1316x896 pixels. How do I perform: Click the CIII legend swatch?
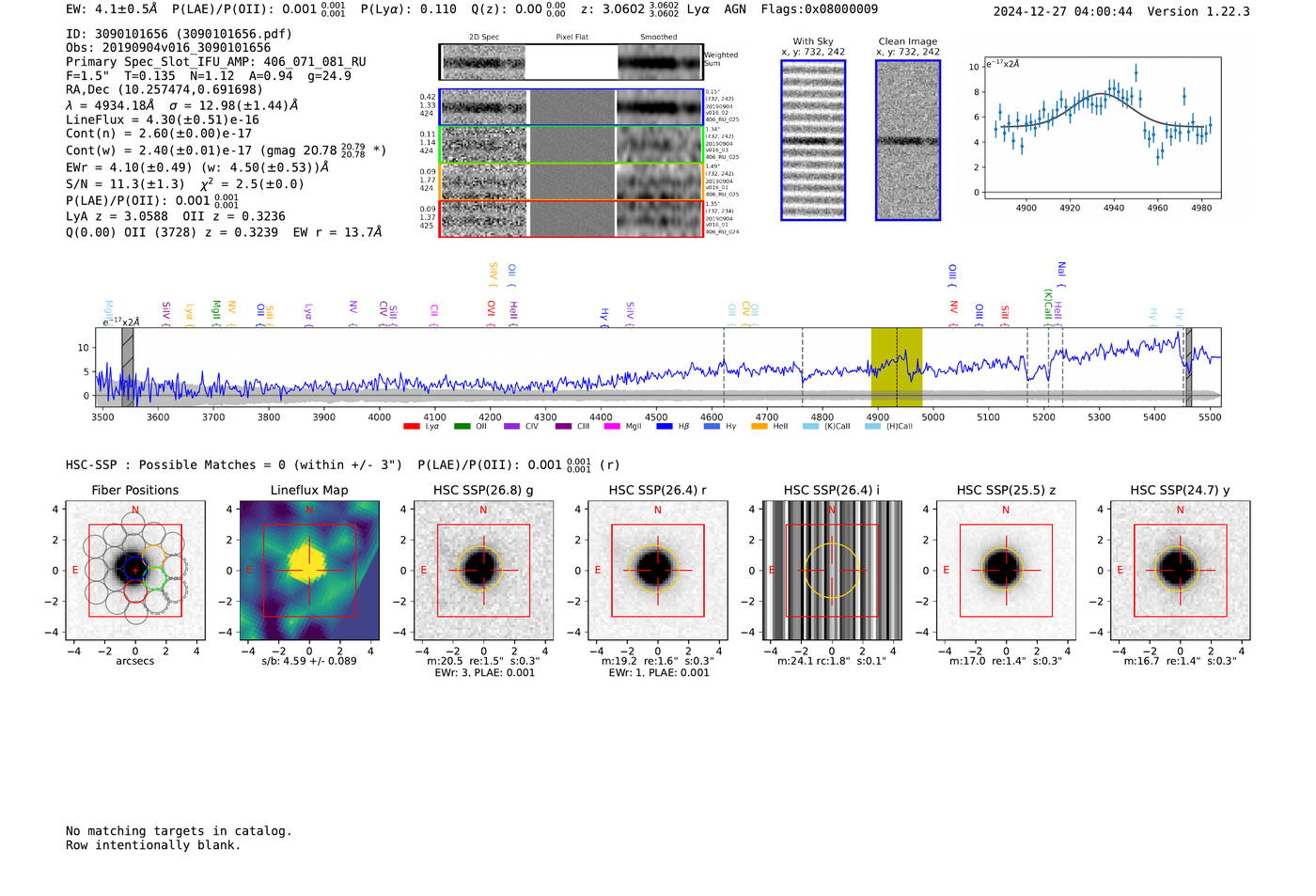[563, 426]
